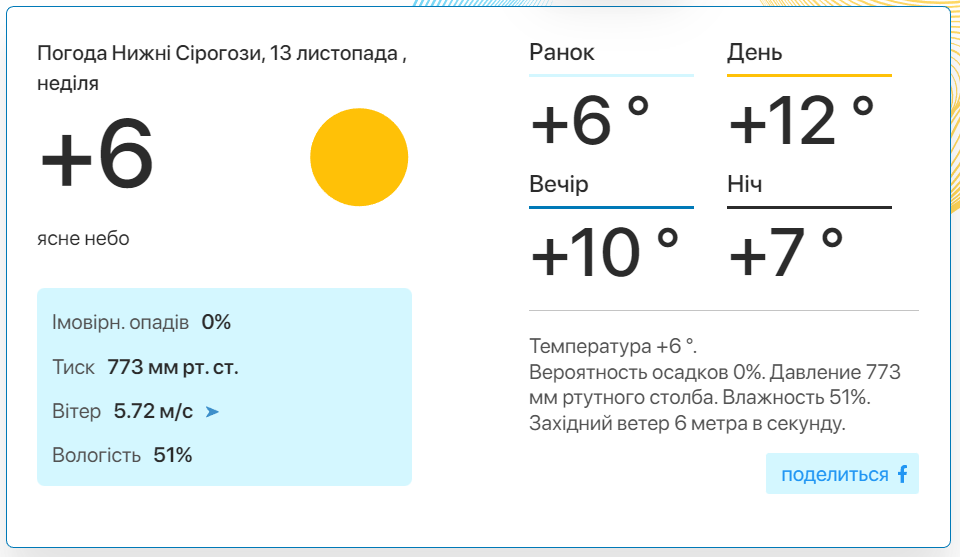Click the Вологість 51% humidity row

point(122,455)
